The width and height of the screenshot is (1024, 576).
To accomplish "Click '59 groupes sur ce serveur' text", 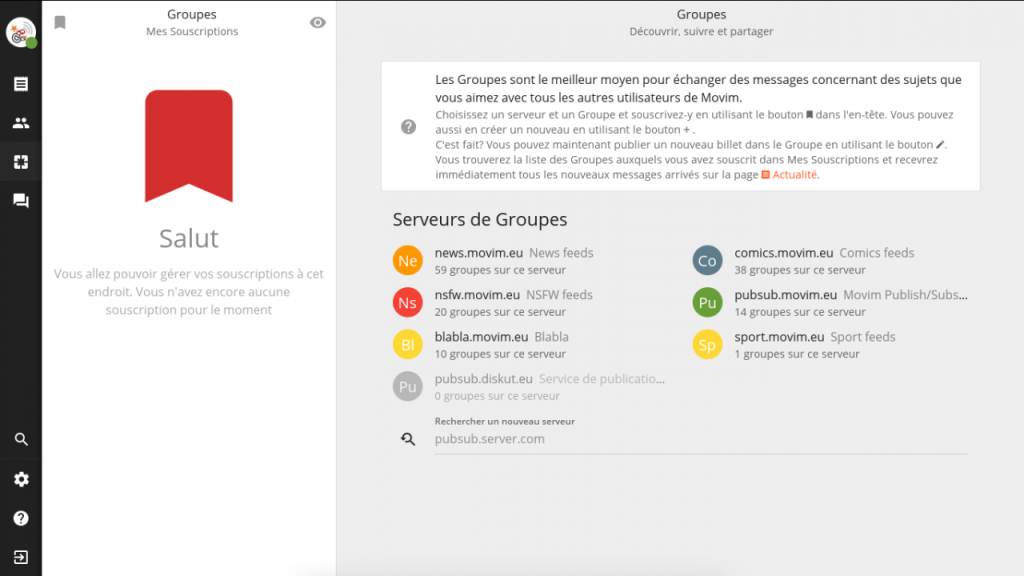I will tap(500, 270).
